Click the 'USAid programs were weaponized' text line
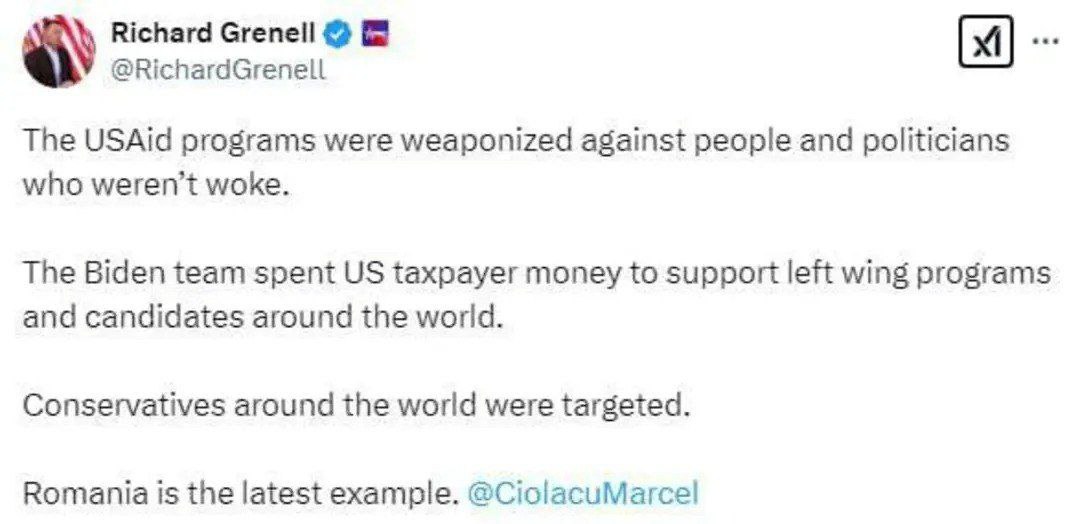This screenshot has width=1080, height=524. click(x=516, y=140)
